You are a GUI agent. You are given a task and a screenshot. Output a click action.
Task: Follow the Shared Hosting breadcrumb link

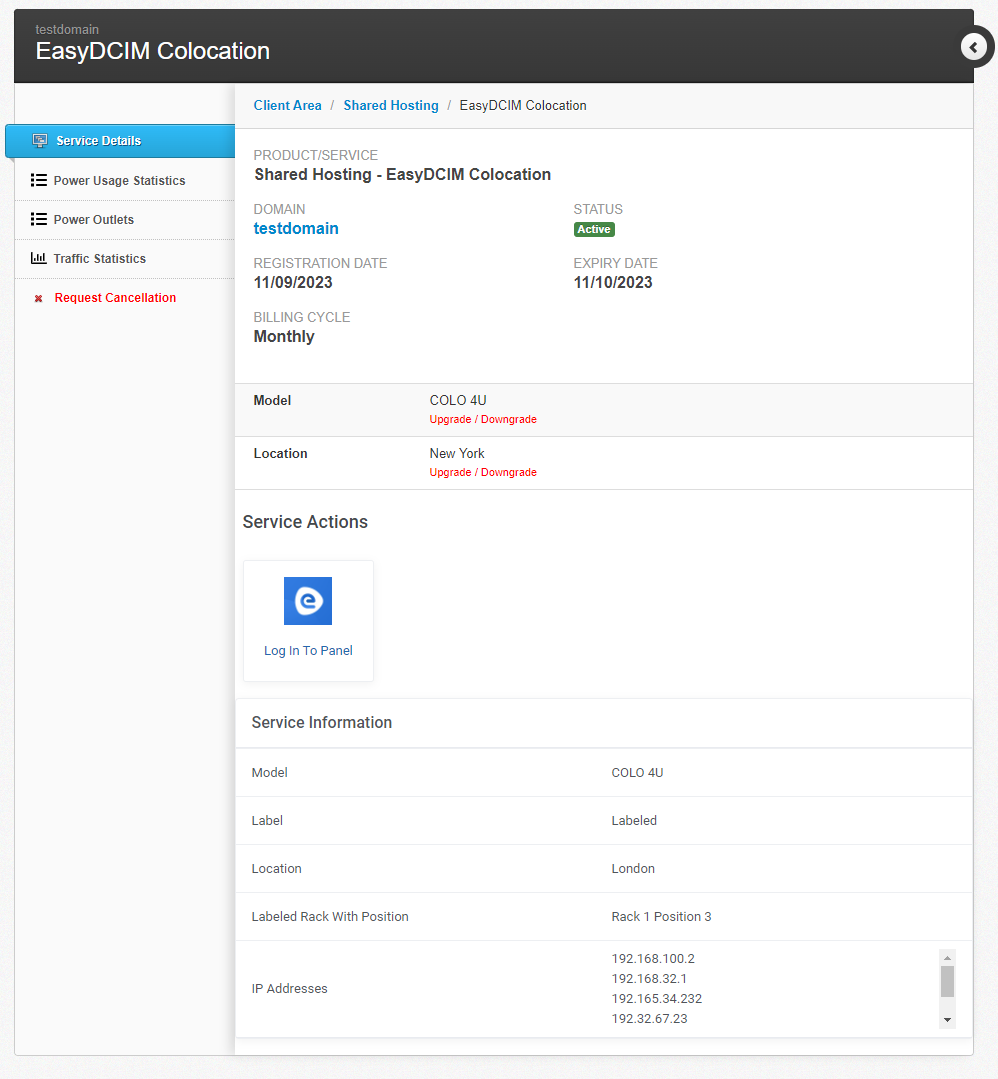tap(391, 105)
